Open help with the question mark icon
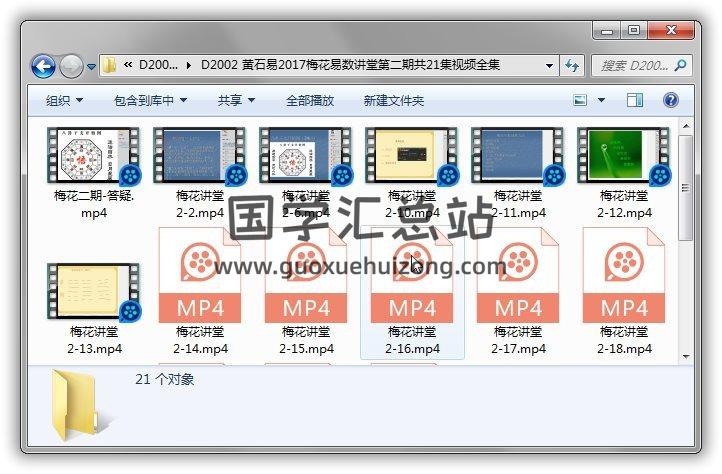The width and height of the screenshot is (722, 474). [x=670, y=100]
